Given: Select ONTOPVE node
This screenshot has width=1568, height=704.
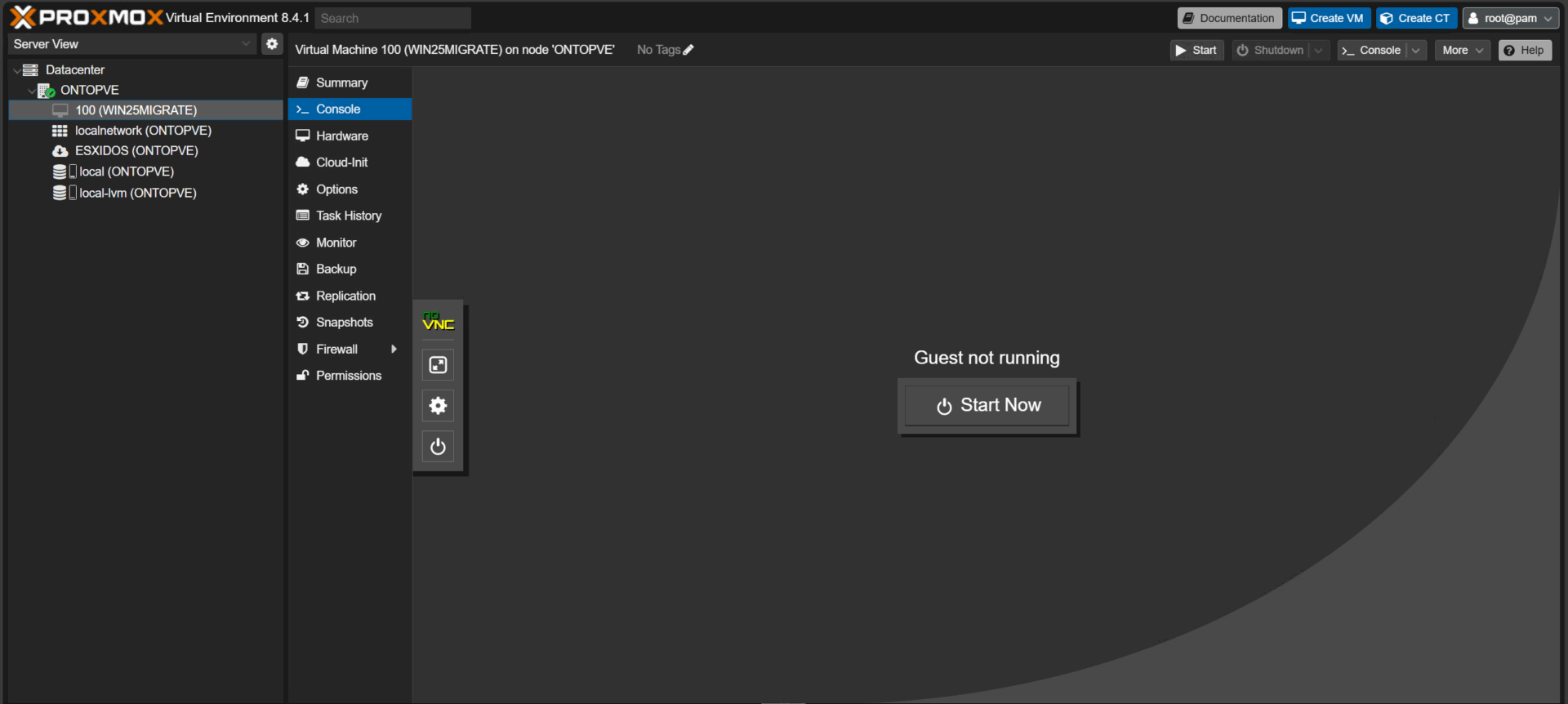Looking at the screenshot, I should click(90, 90).
